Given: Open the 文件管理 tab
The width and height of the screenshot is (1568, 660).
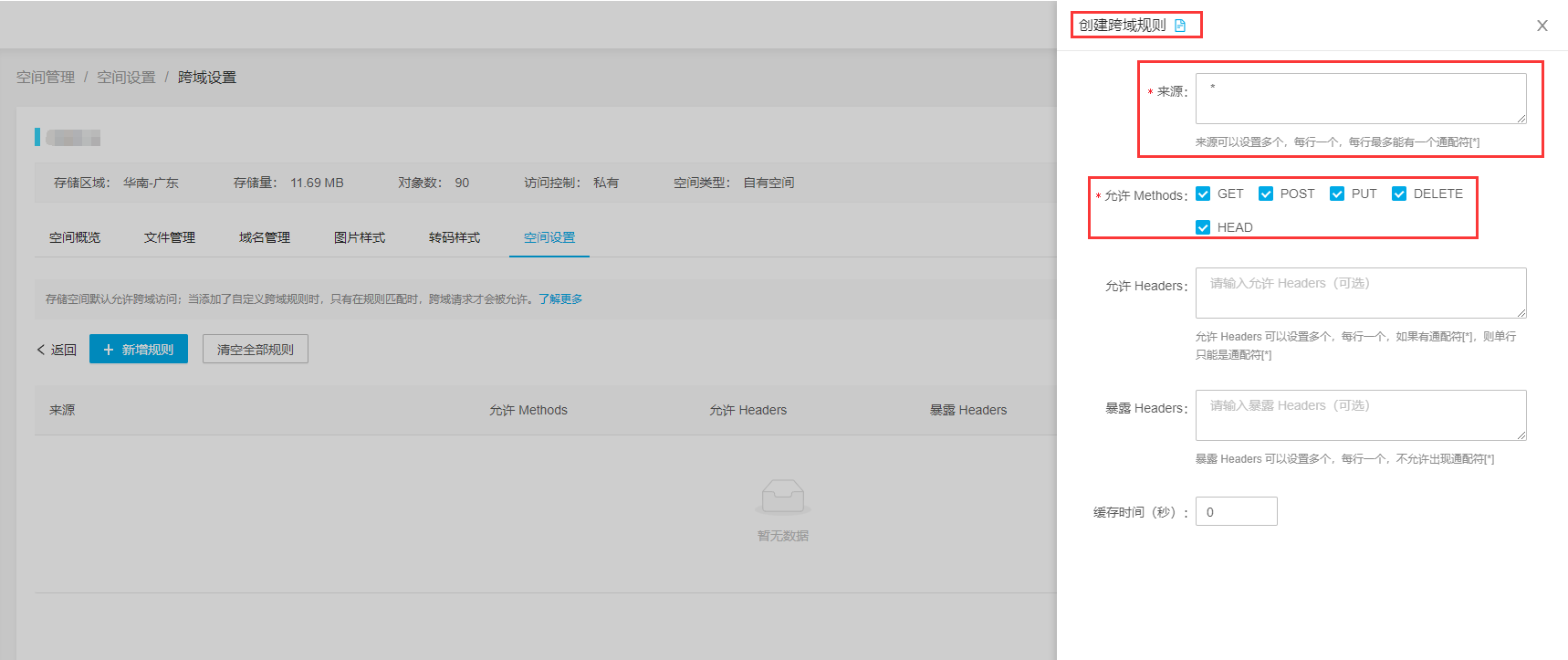Looking at the screenshot, I should pyautogui.click(x=170, y=237).
